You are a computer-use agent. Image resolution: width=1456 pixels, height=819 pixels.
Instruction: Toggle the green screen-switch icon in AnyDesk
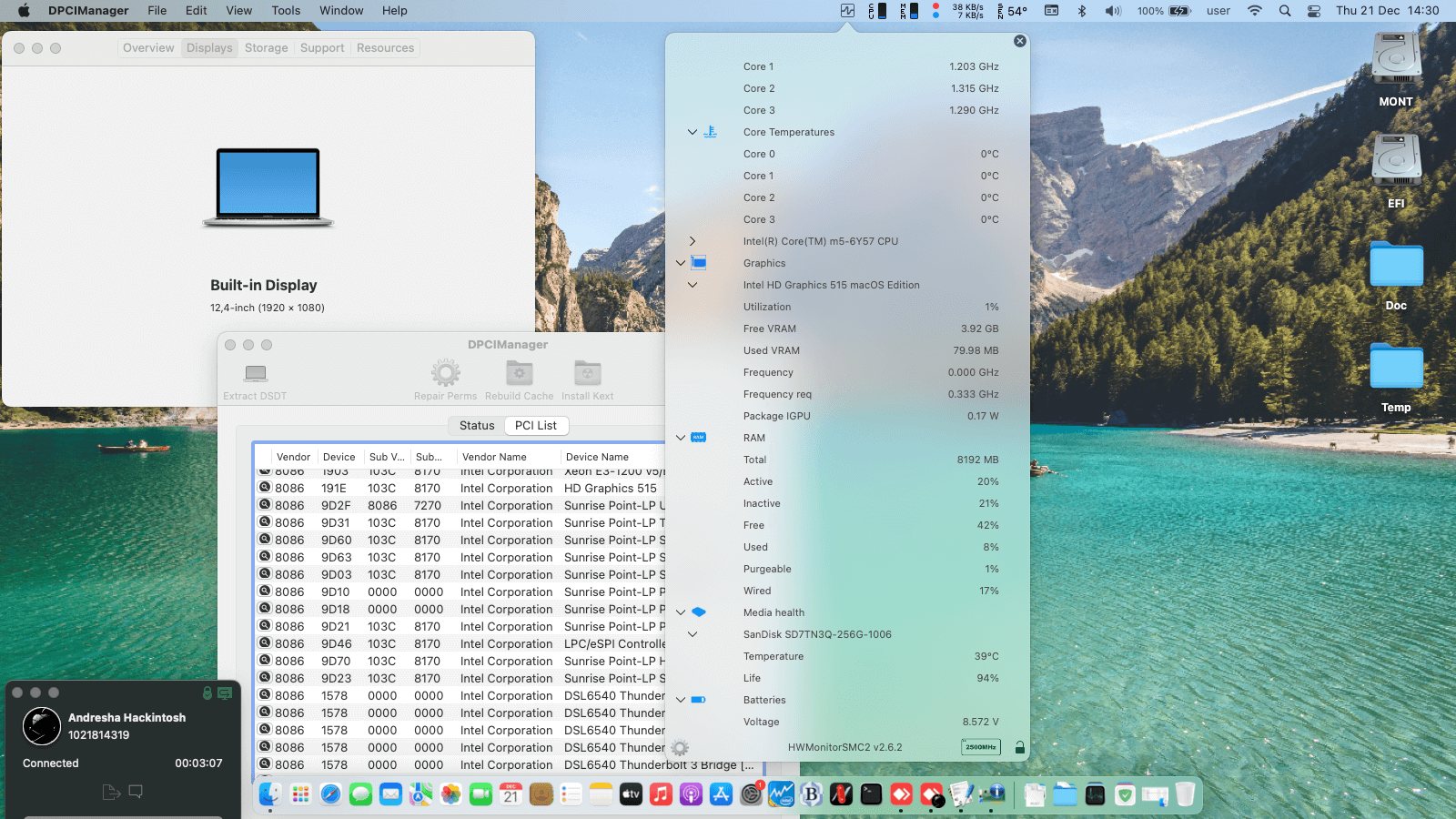click(225, 693)
